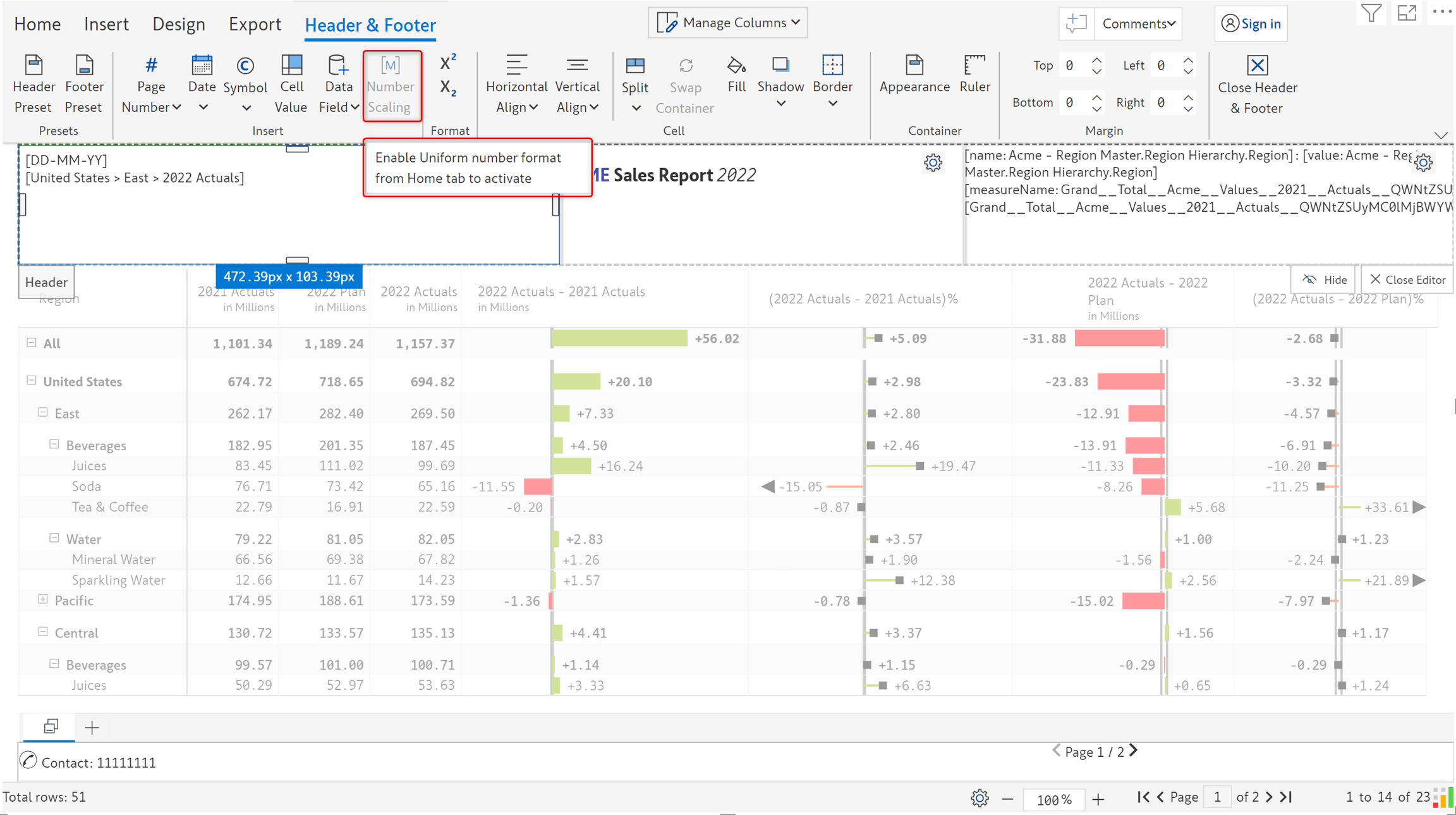
Task: Open Appearance container settings
Action: (914, 75)
